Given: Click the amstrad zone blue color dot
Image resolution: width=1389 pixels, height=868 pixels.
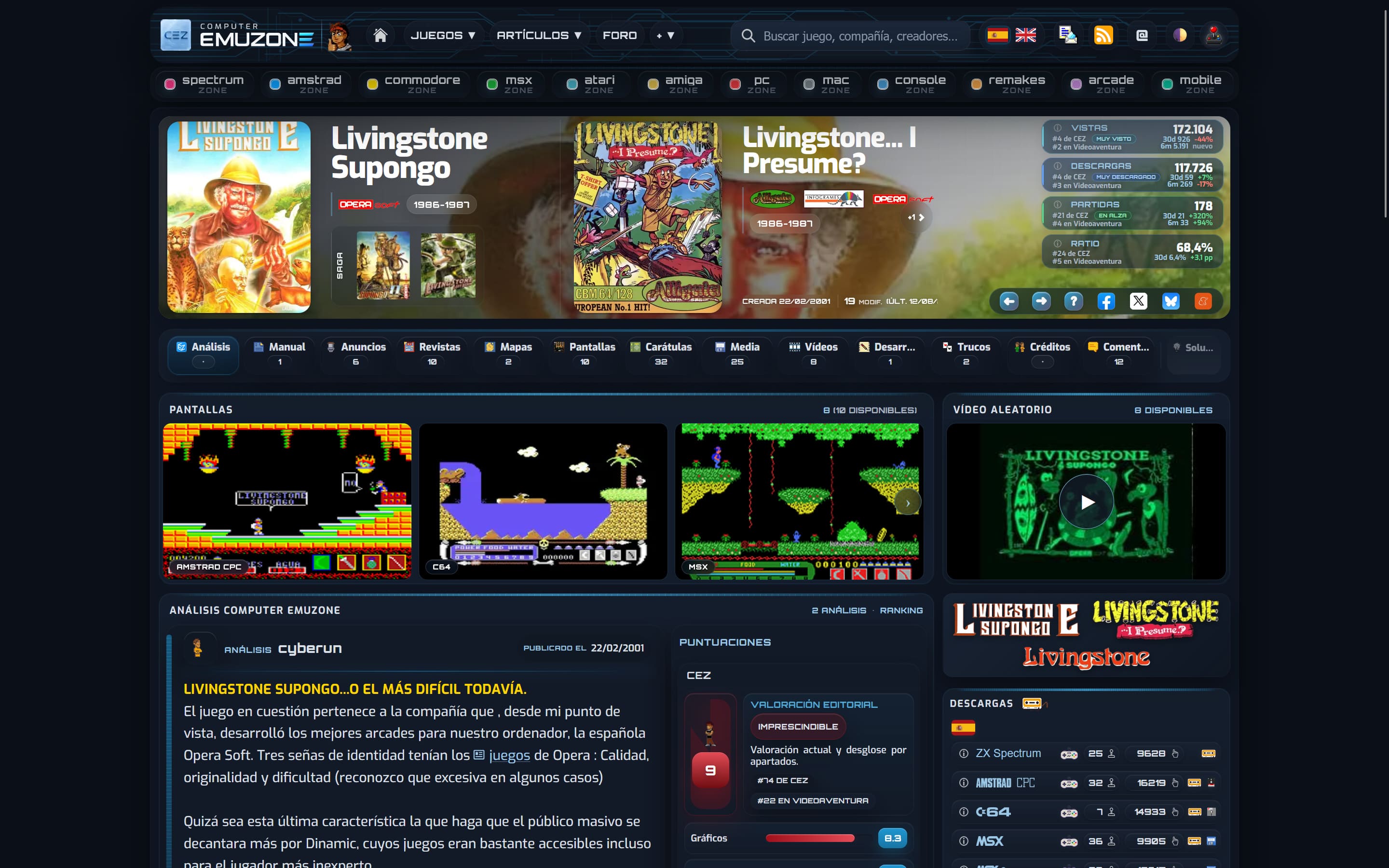Looking at the screenshot, I should pos(275,84).
